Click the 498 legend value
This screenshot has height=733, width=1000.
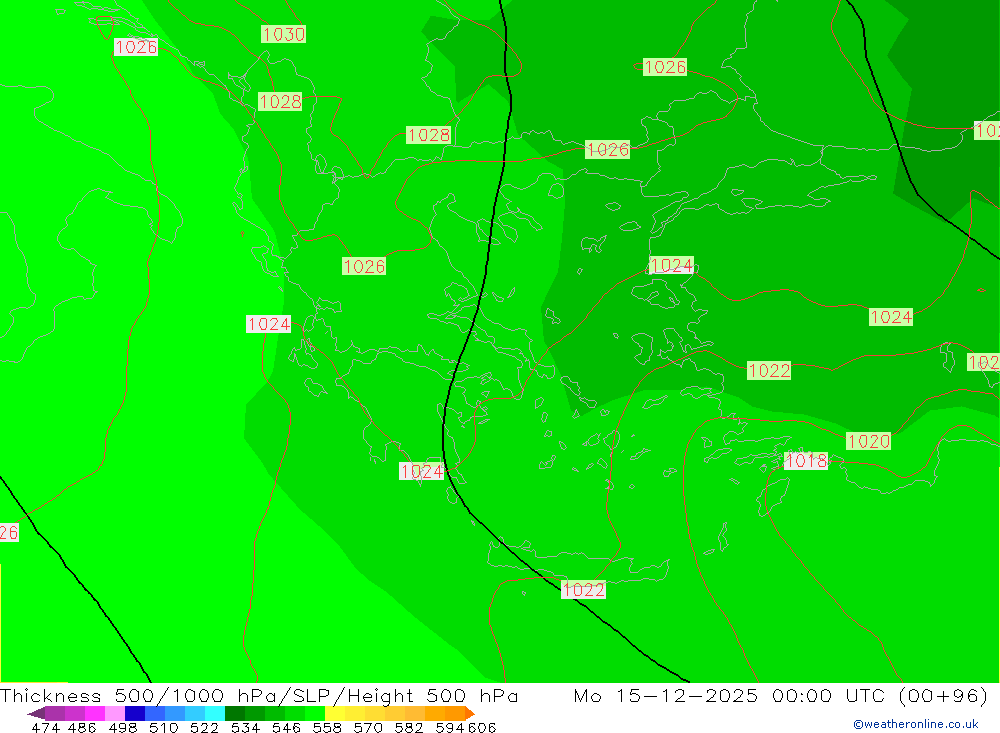123,728
